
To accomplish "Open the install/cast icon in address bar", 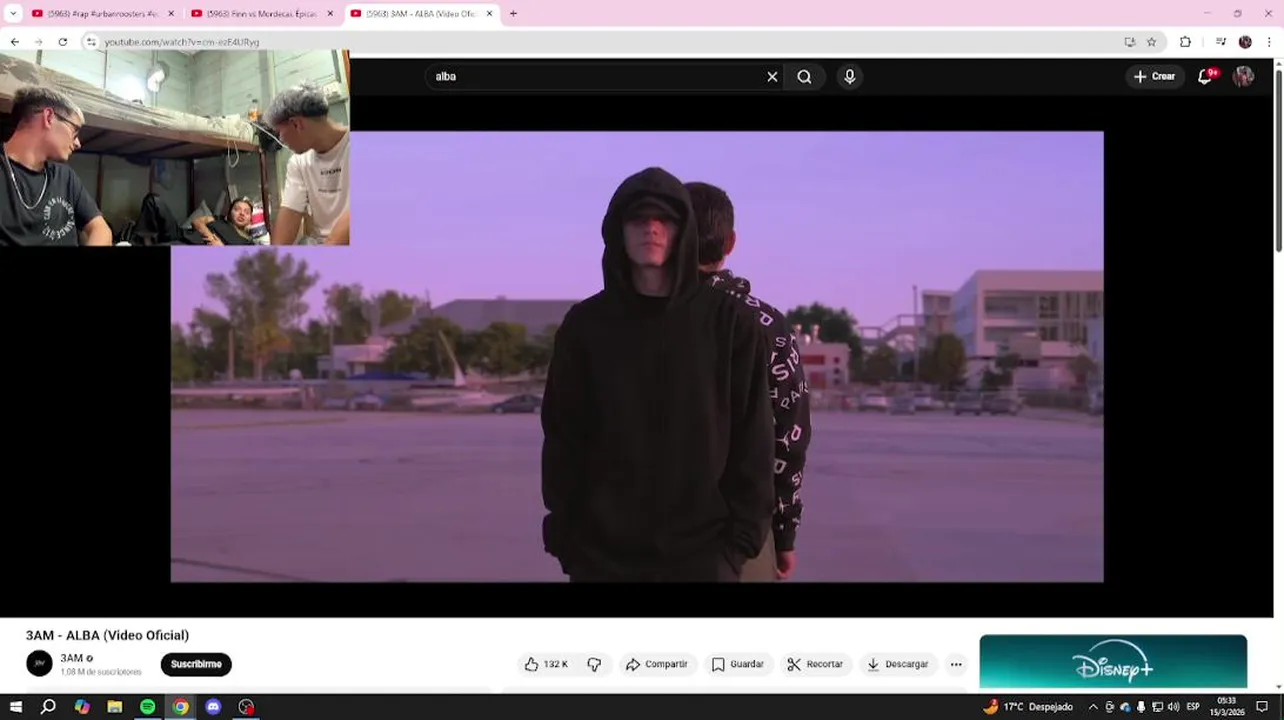I will pos(1130,42).
